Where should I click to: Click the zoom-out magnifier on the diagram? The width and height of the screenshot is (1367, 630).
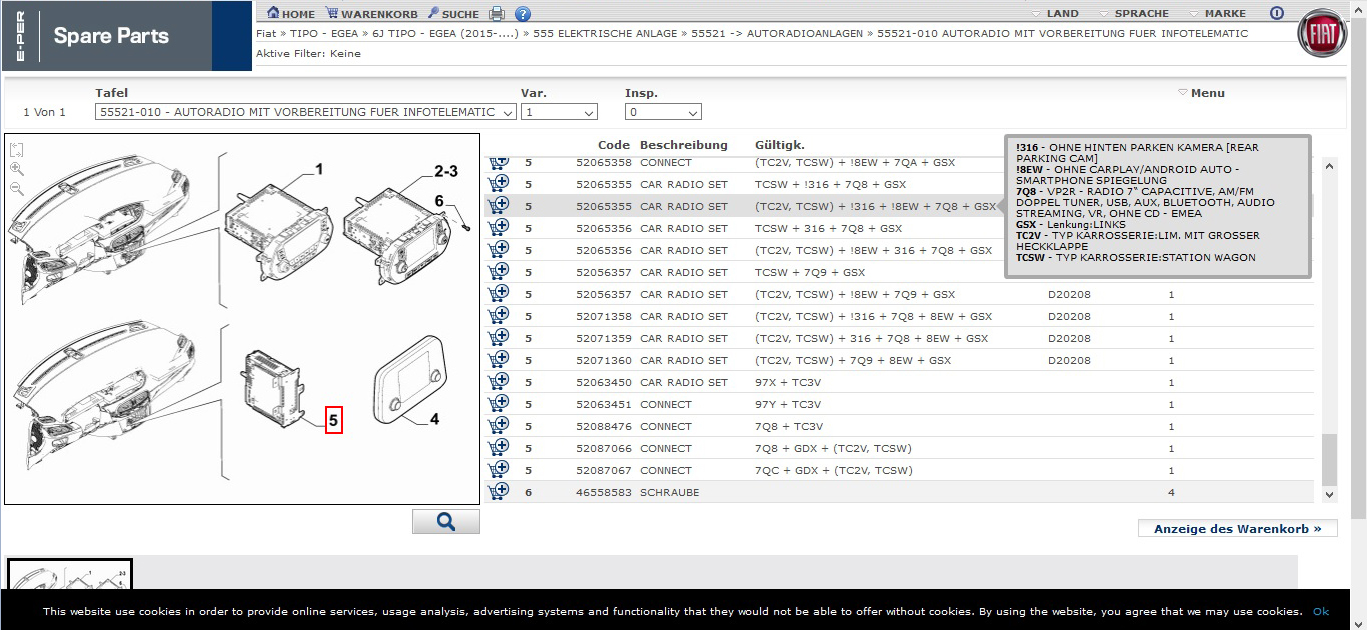click(x=17, y=188)
